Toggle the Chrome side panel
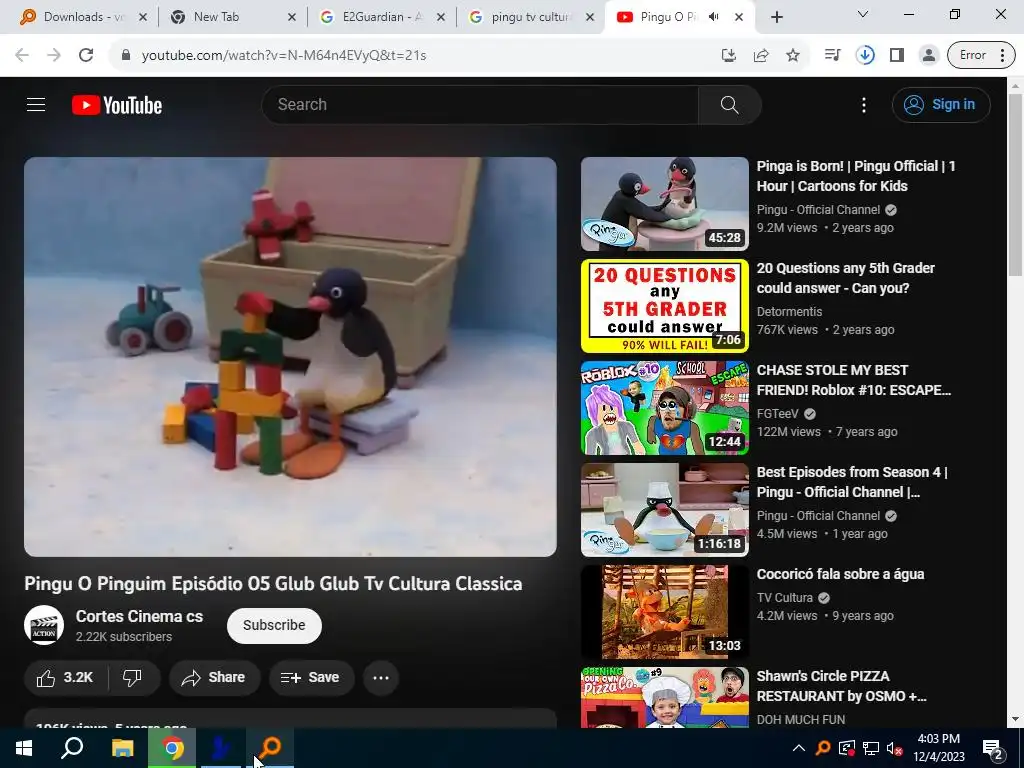The width and height of the screenshot is (1024, 768). point(897,55)
